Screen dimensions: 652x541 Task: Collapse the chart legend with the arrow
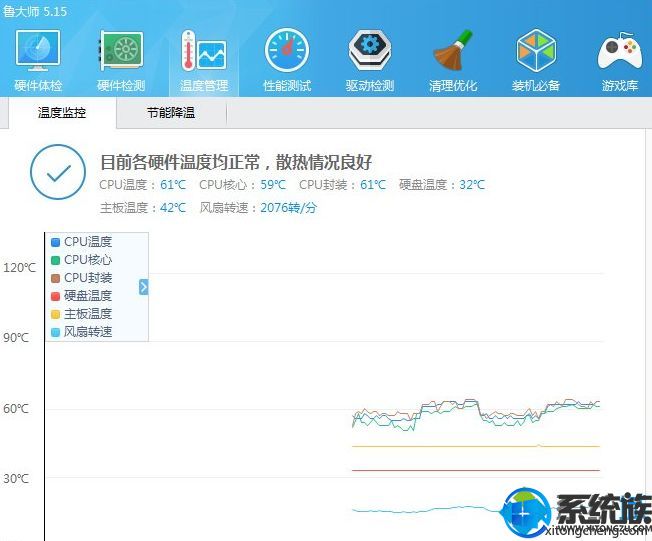[x=143, y=287]
